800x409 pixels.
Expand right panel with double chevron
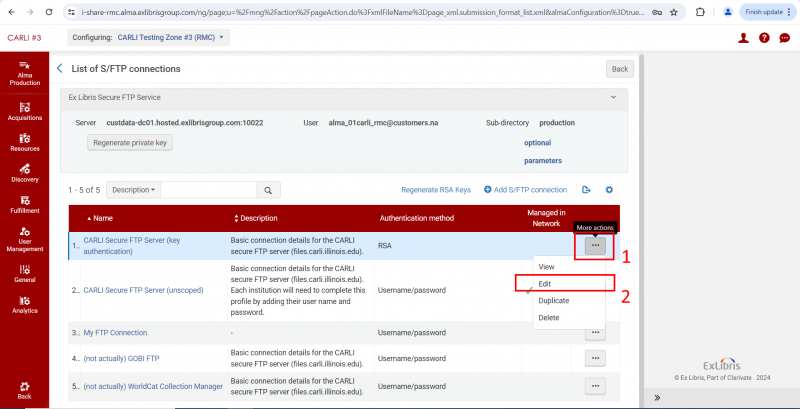(657, 397)
